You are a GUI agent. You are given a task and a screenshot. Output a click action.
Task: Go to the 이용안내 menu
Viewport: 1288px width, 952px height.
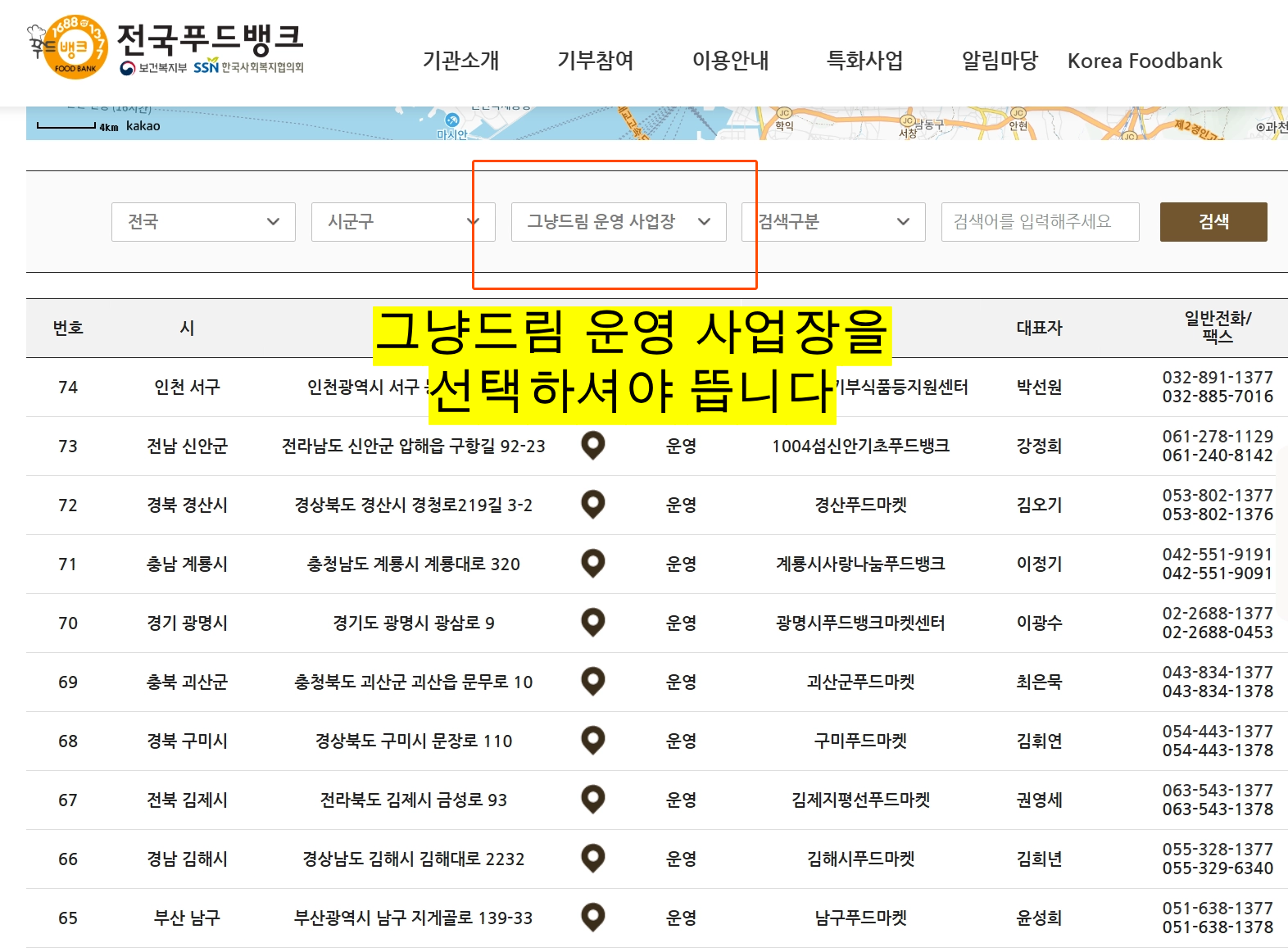tap(731, 61)
